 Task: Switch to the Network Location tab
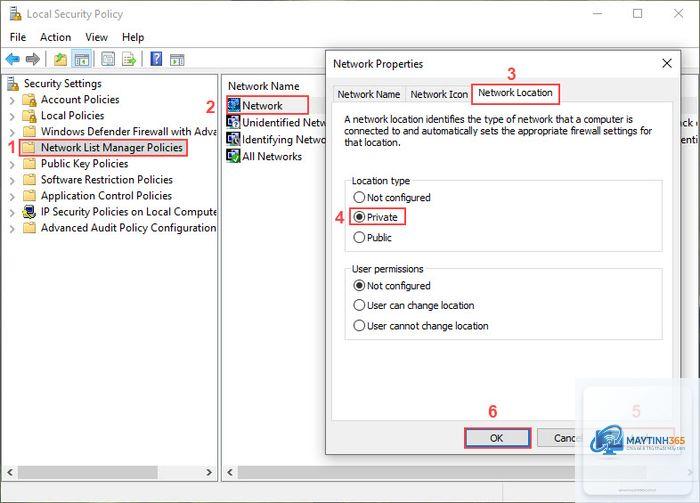[x=515, y=93]
